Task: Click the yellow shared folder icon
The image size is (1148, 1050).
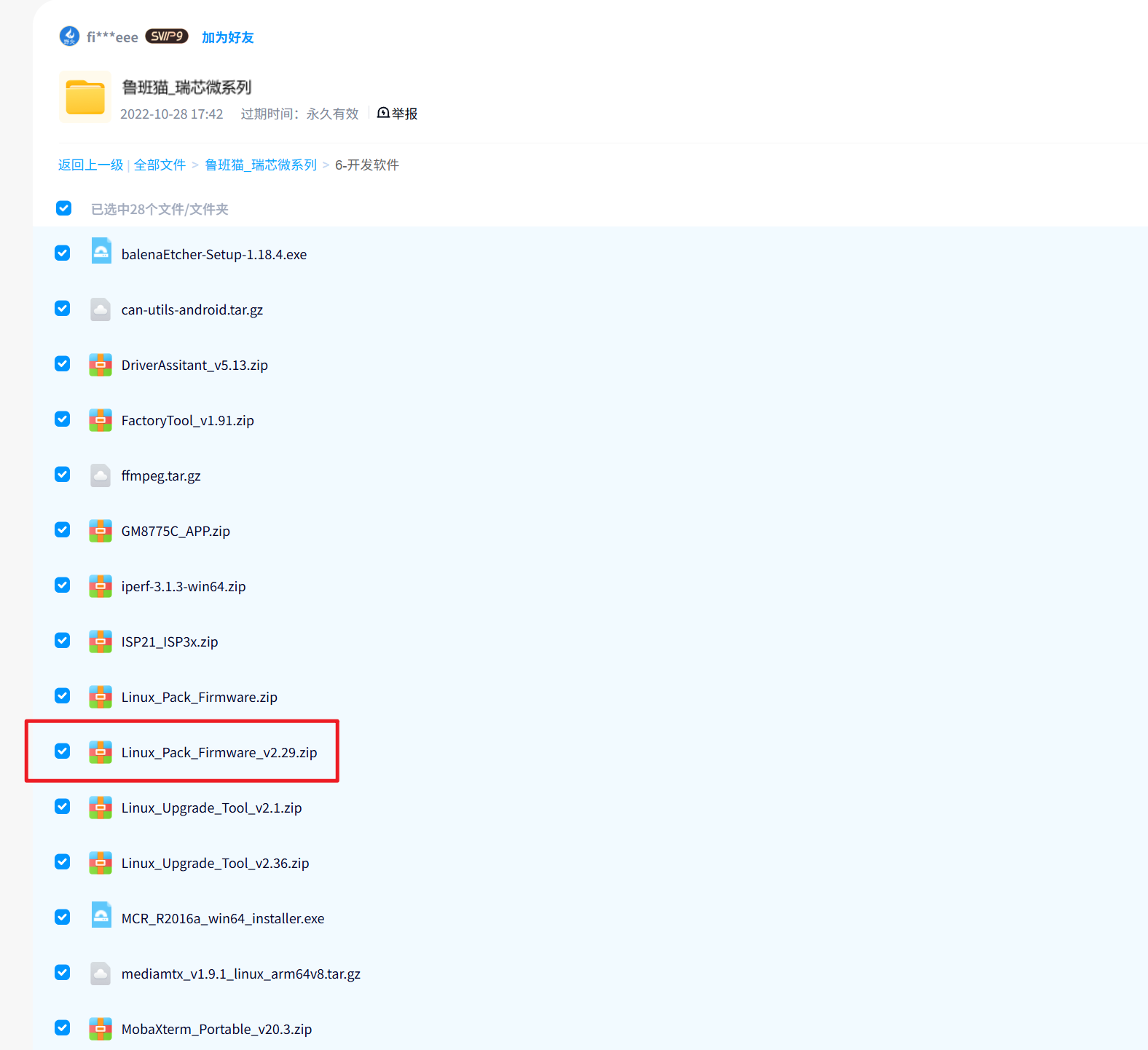Action: point(85,97)
